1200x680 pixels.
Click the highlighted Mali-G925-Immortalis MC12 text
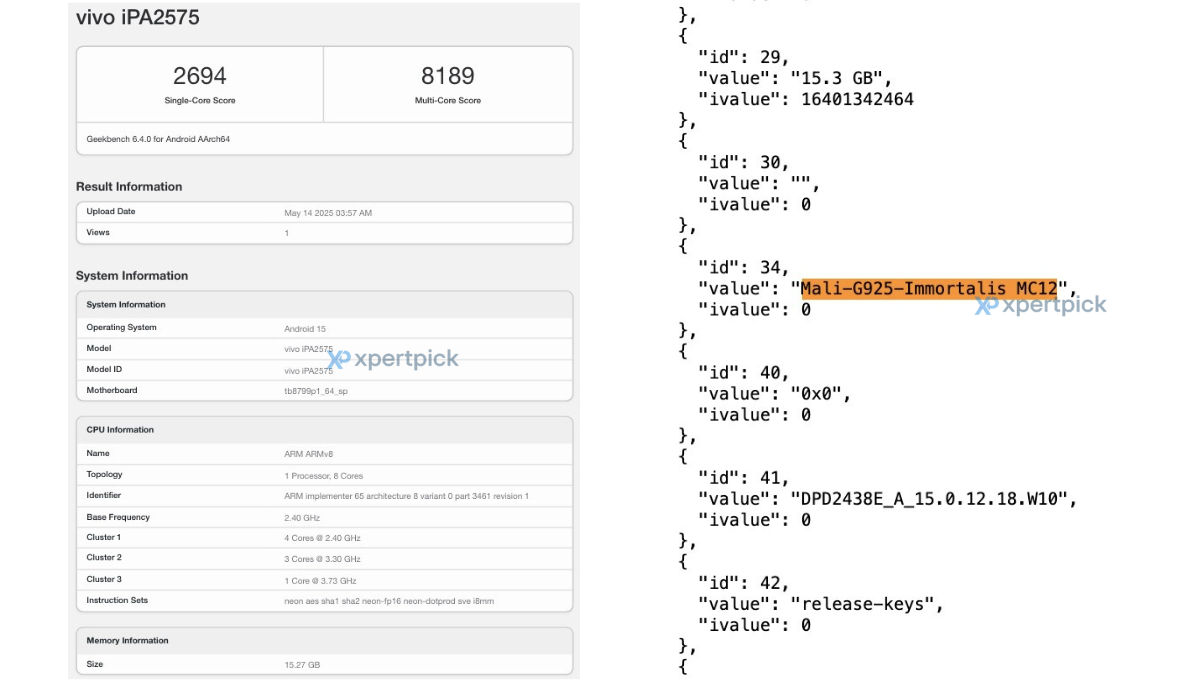(929, 289)
